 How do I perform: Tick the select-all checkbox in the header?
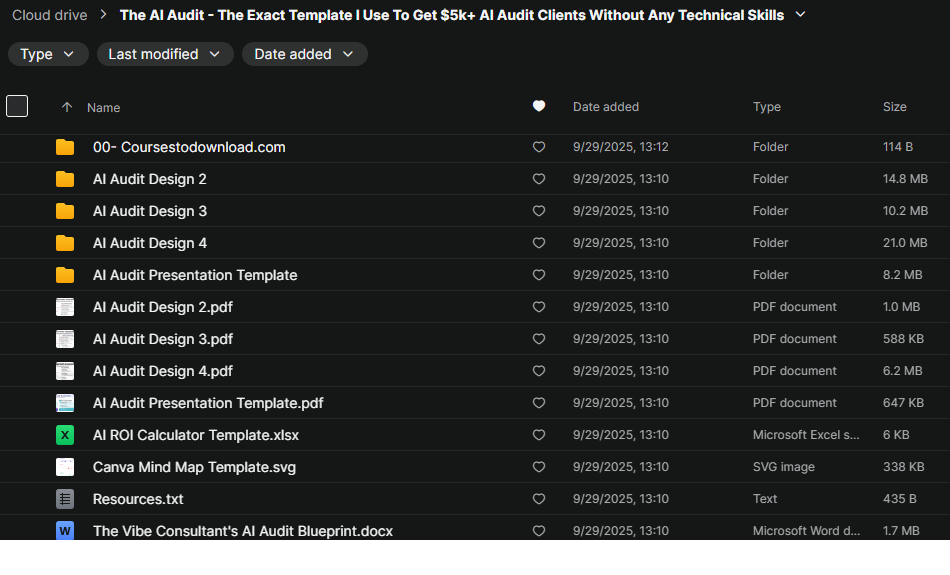(17, 106)
